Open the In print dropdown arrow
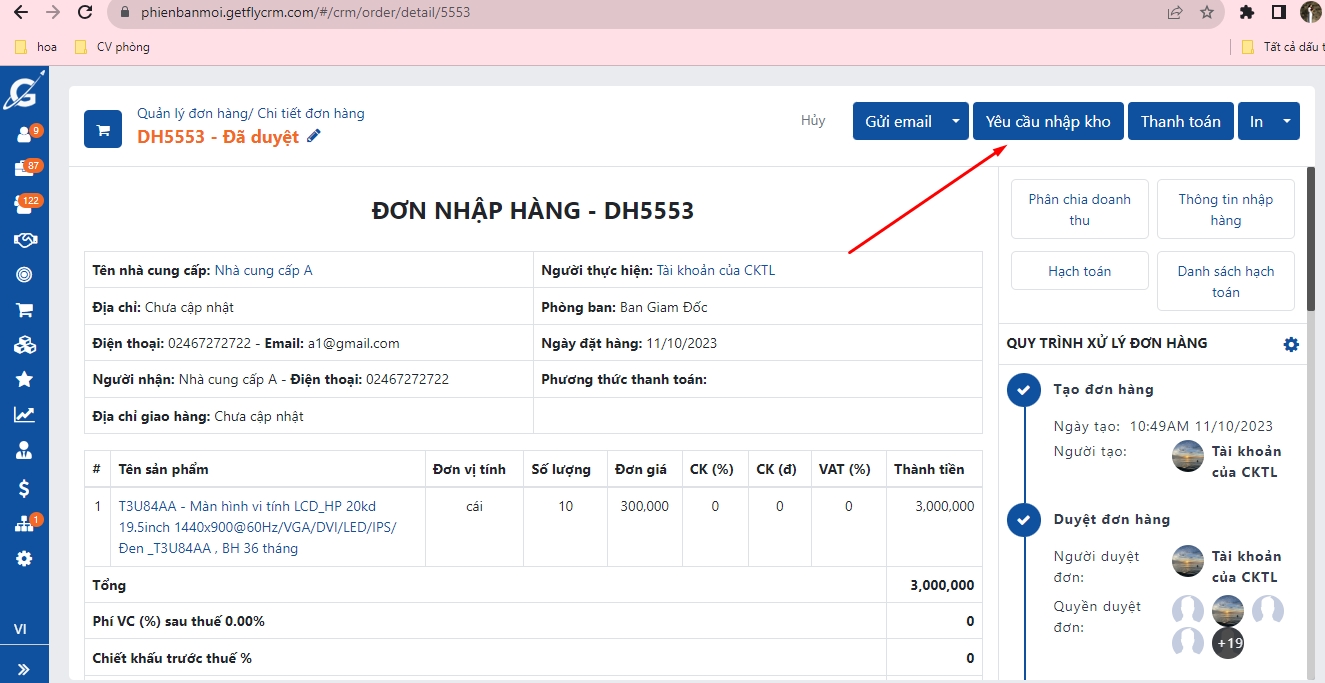The height and width of the screenshot is (683, 1325). point(1287,122)
